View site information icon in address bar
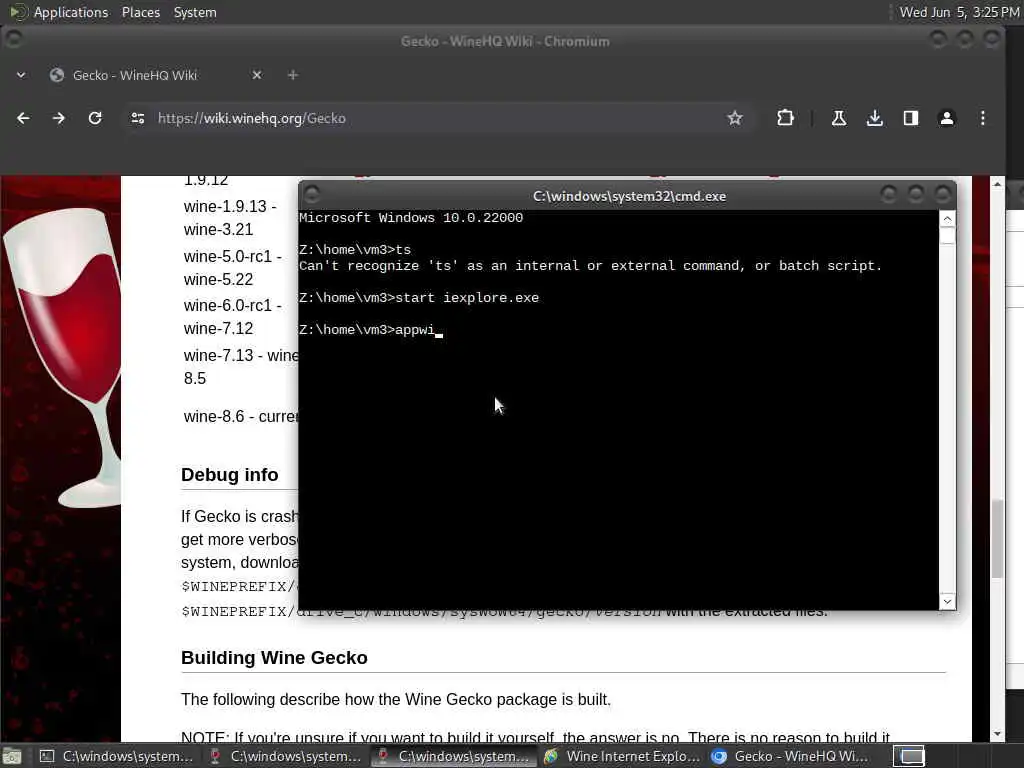This screenshot has width=1024, height=768. (x=138, y=118)
